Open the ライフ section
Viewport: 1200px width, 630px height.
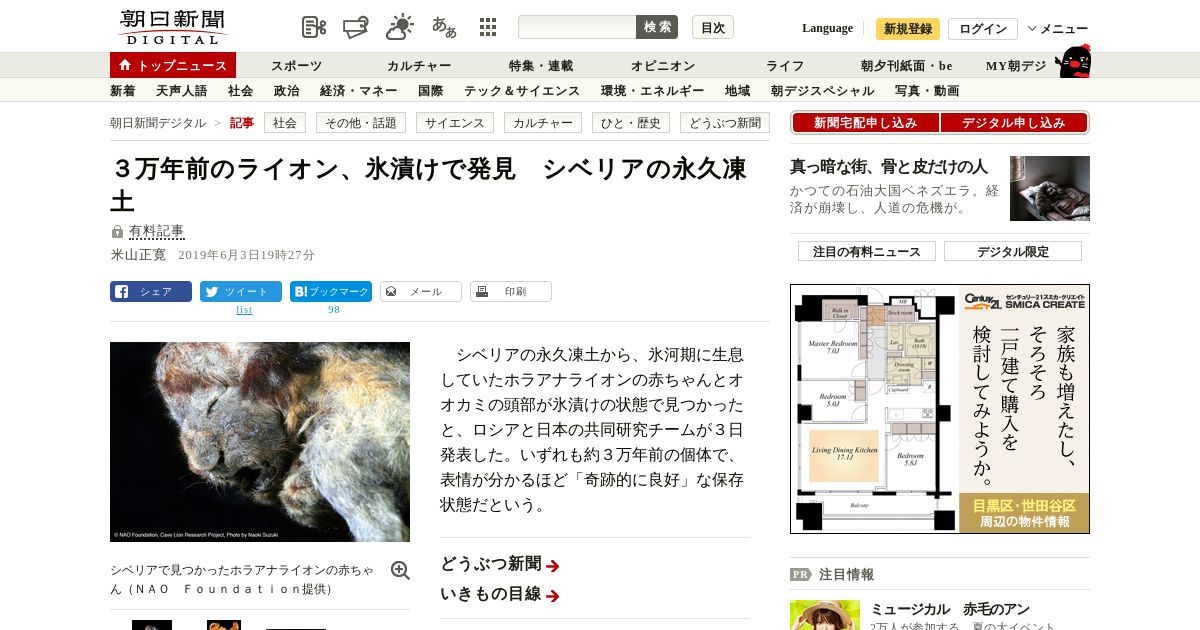pos(785,66)
